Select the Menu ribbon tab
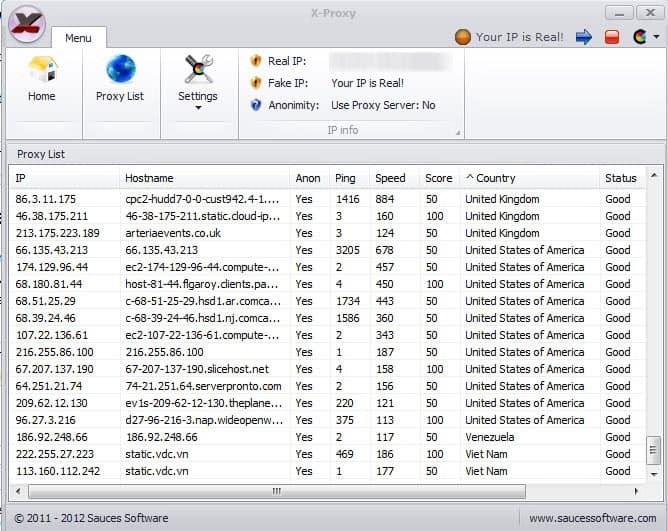 tap(78, 38)
